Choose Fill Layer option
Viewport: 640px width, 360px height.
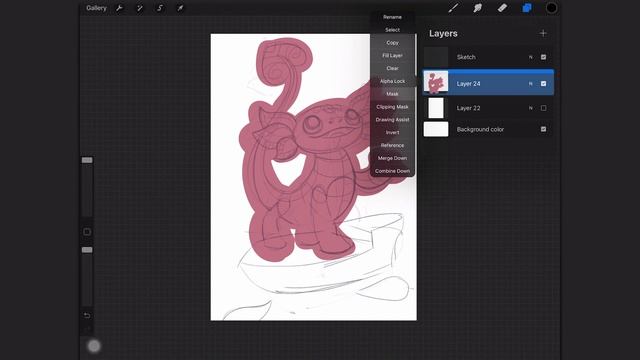pyautogui.click(x=392, y=56)
